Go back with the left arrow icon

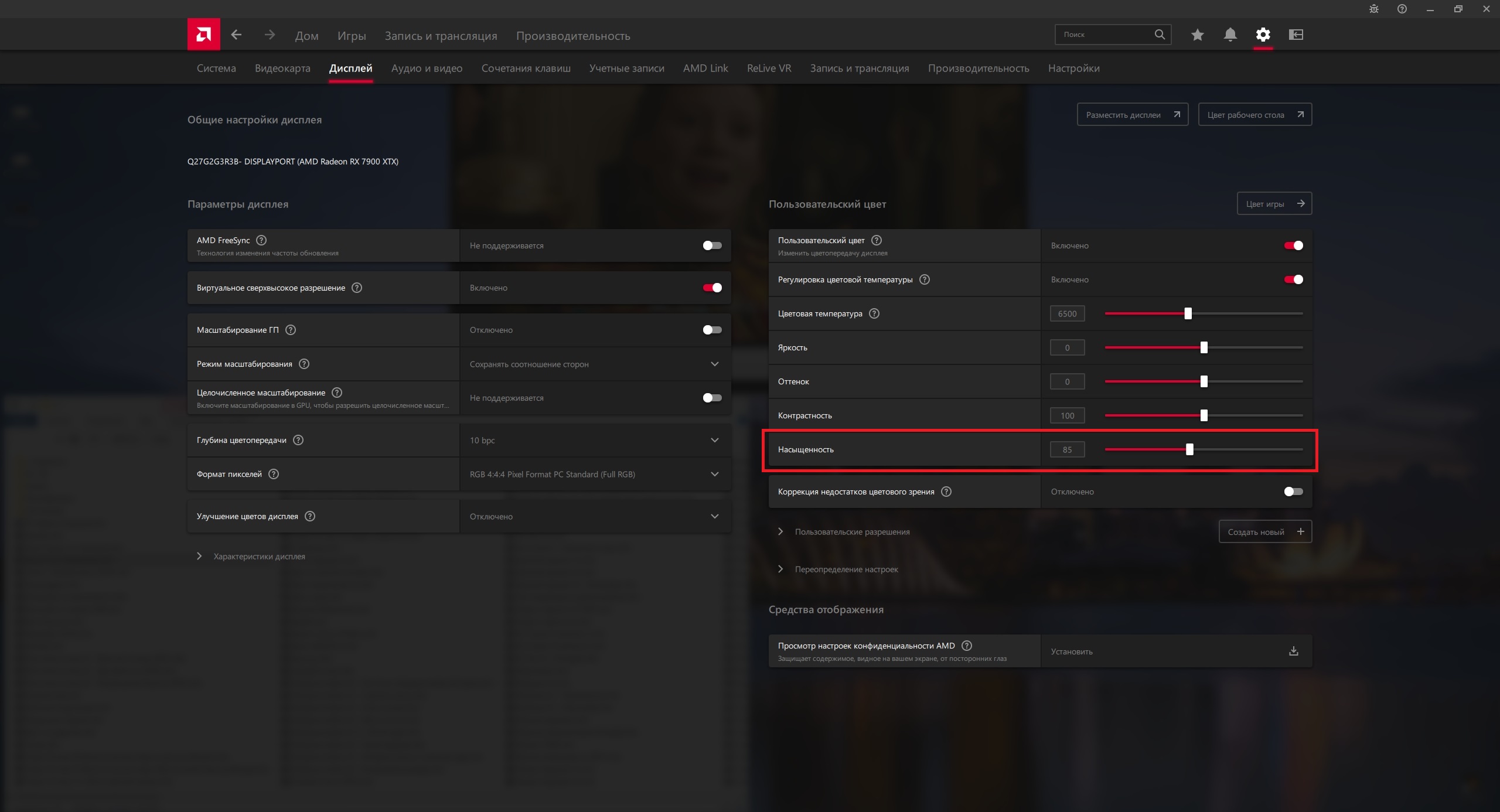236,35
